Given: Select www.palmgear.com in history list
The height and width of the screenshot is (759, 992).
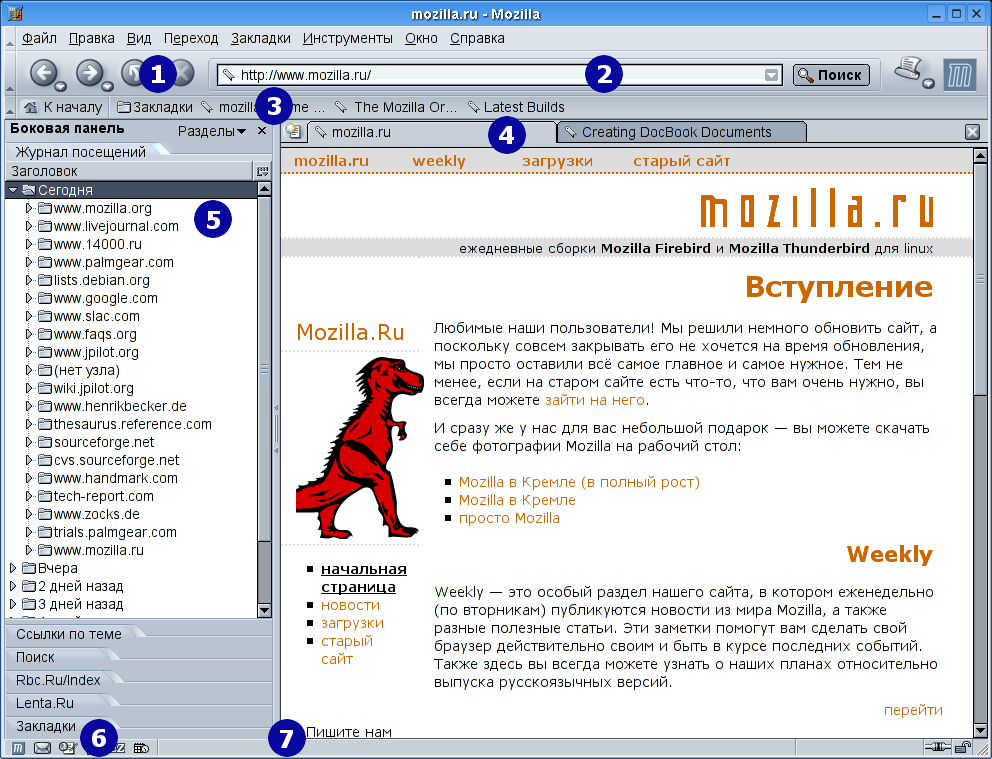Looking at the screenshot, I should [113, 262].
